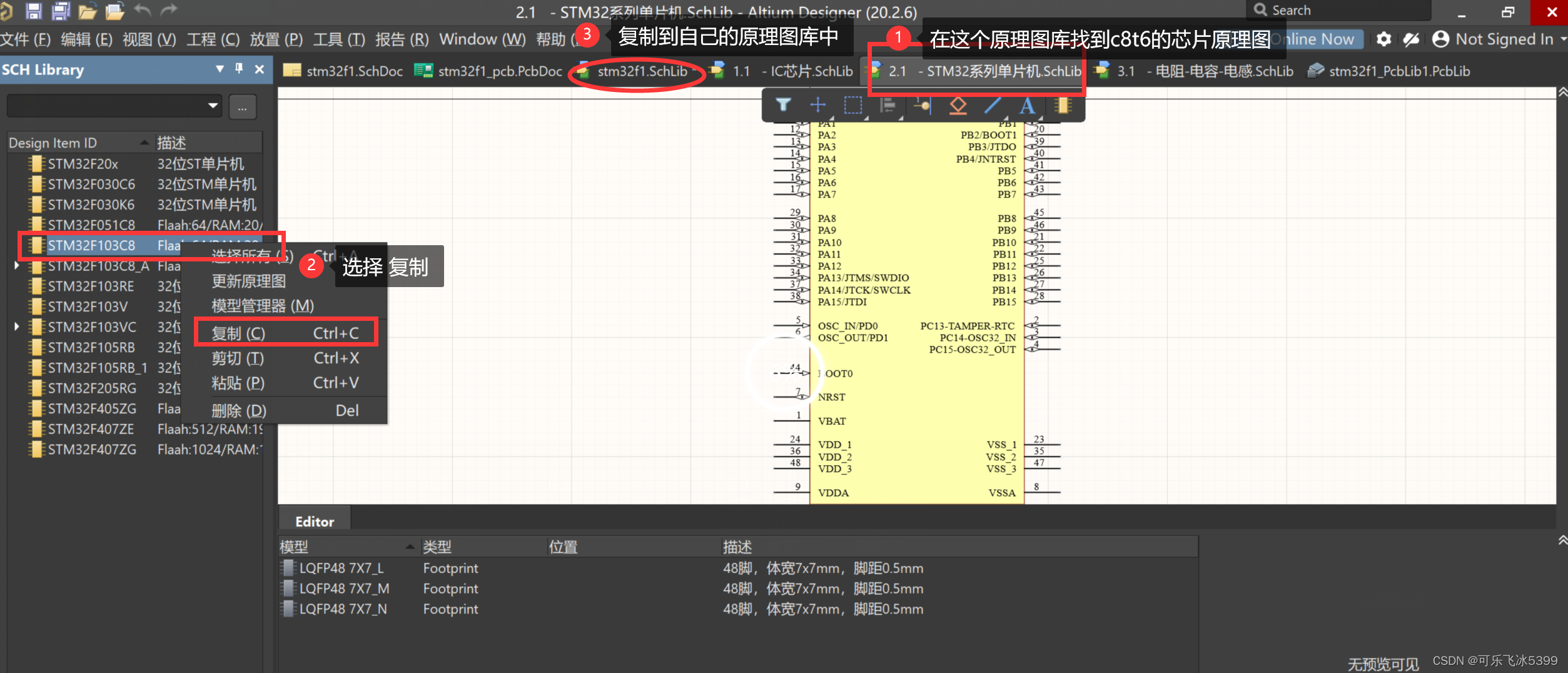Choose the Place Line tool

(993, 105)
